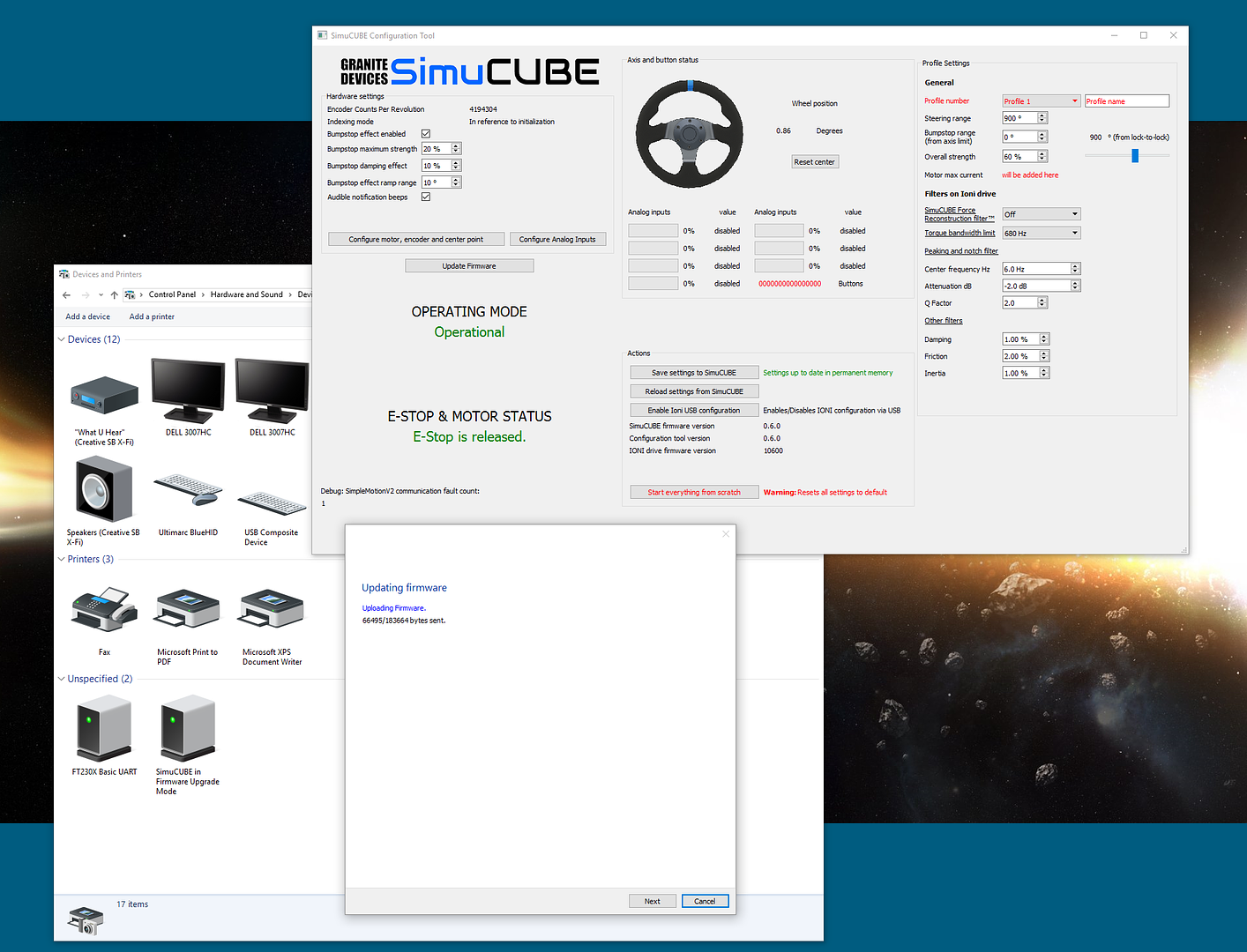Click the camera devices icon in status bar
The width and height of the screenshot is (1247, 952).
click(86, 920)
